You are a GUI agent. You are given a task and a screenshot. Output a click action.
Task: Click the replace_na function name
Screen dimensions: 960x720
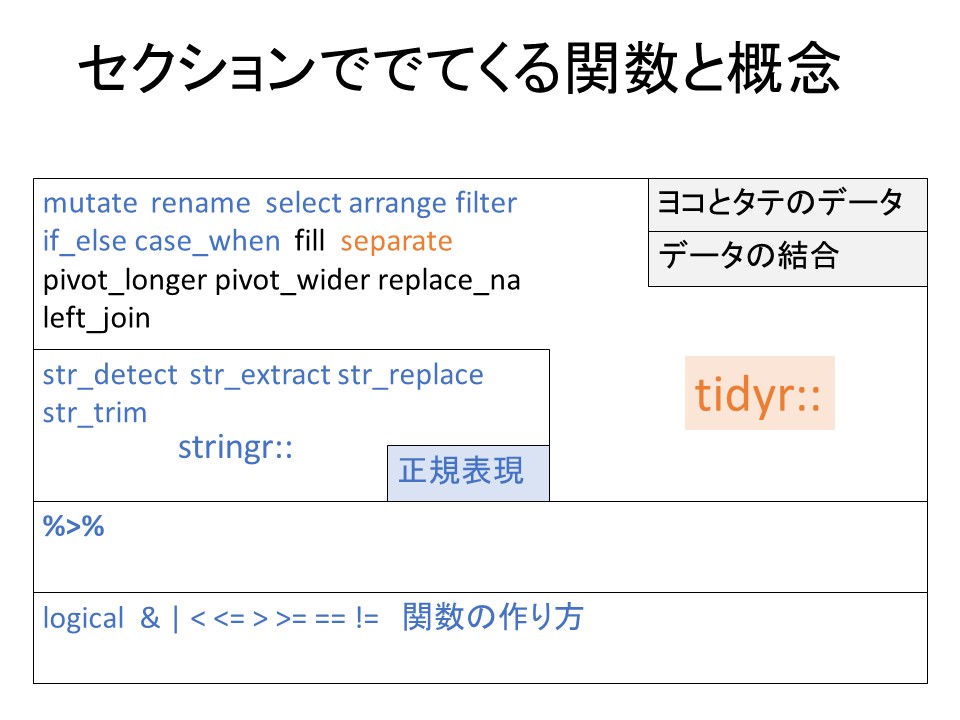(449, 281)
